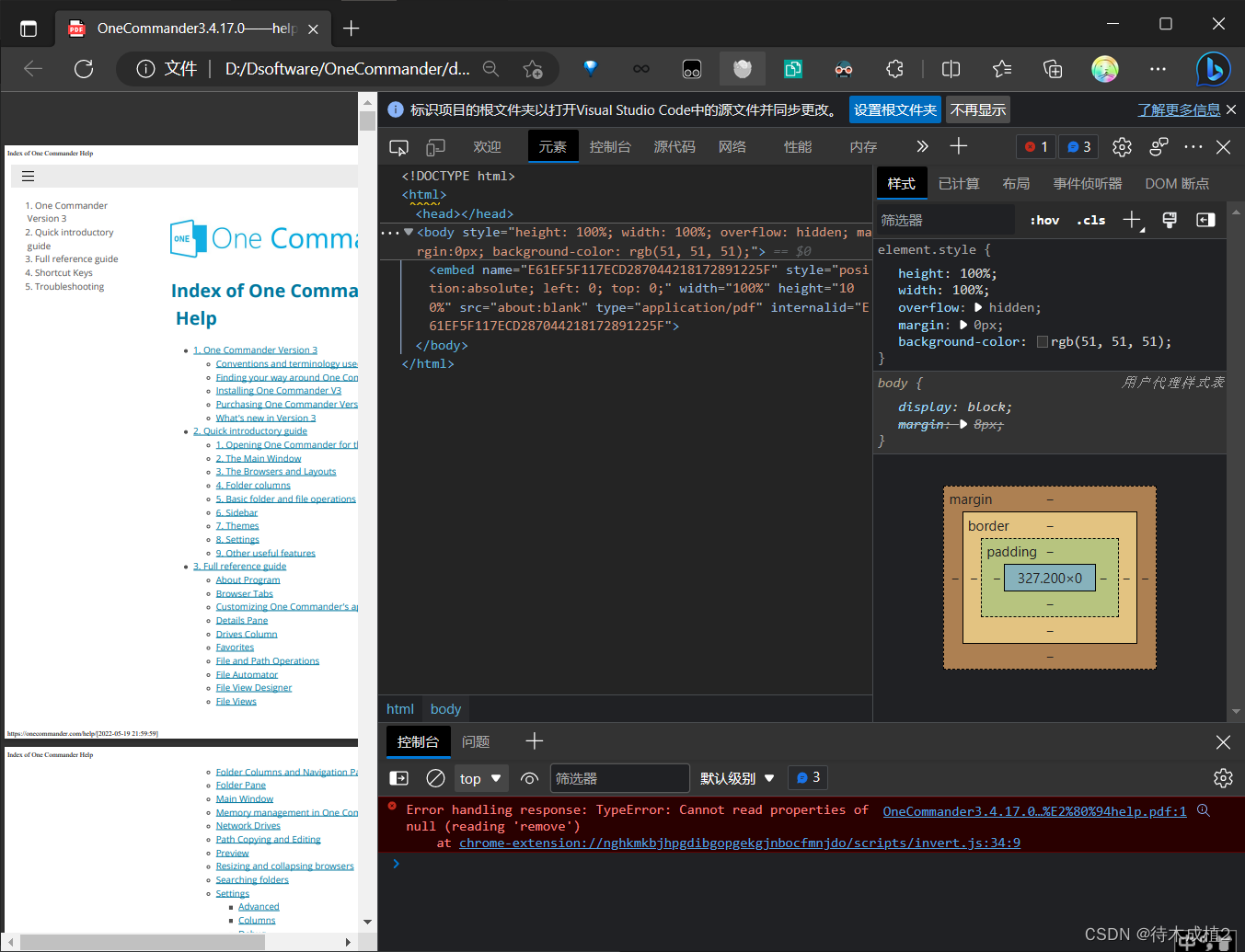Activate the inspect element picker in DevTools
The width and height of the screenshot is (1245, 952).
(398, 147)
